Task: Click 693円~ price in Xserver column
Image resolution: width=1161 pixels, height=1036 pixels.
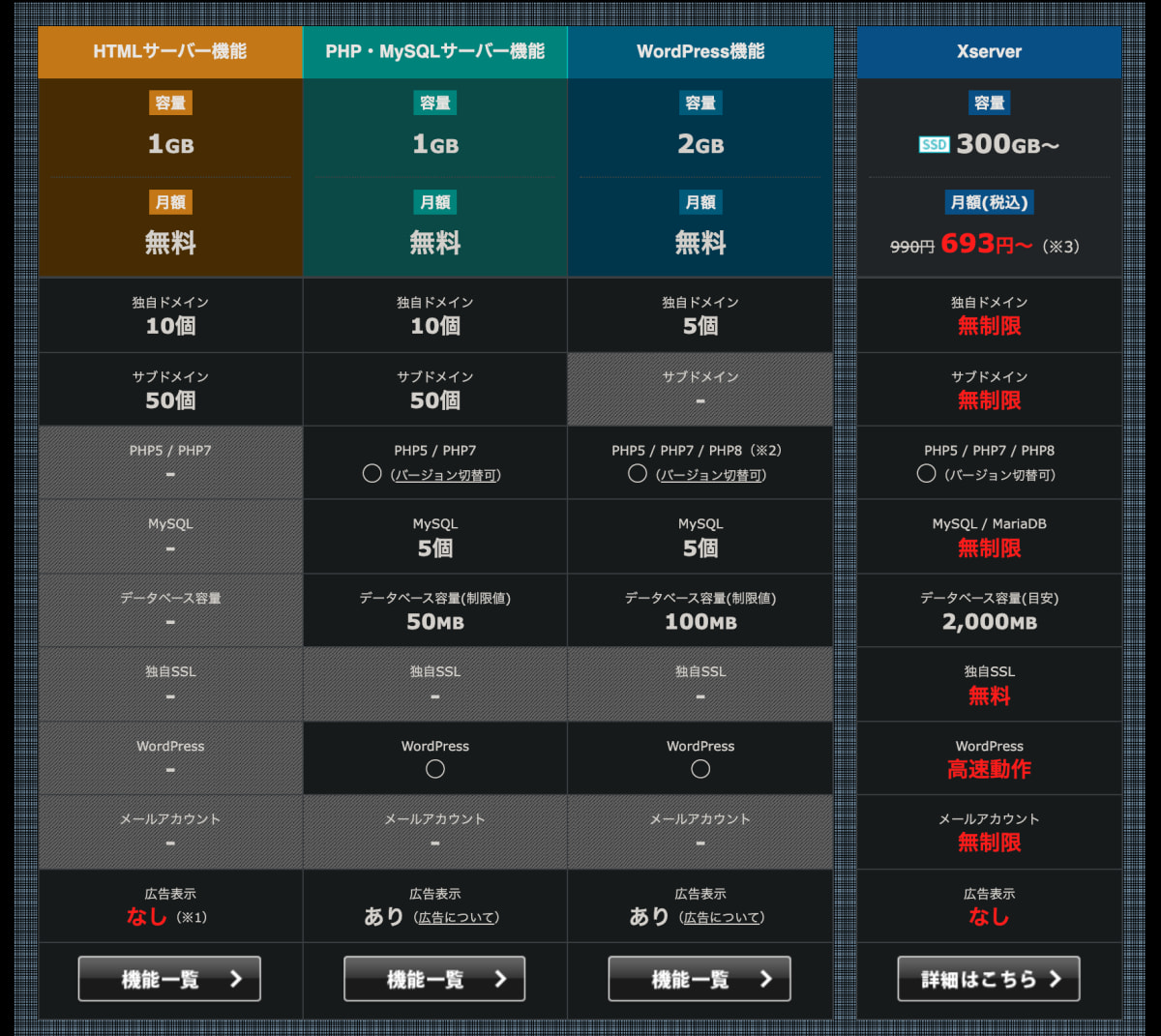Action: point(987,244)
